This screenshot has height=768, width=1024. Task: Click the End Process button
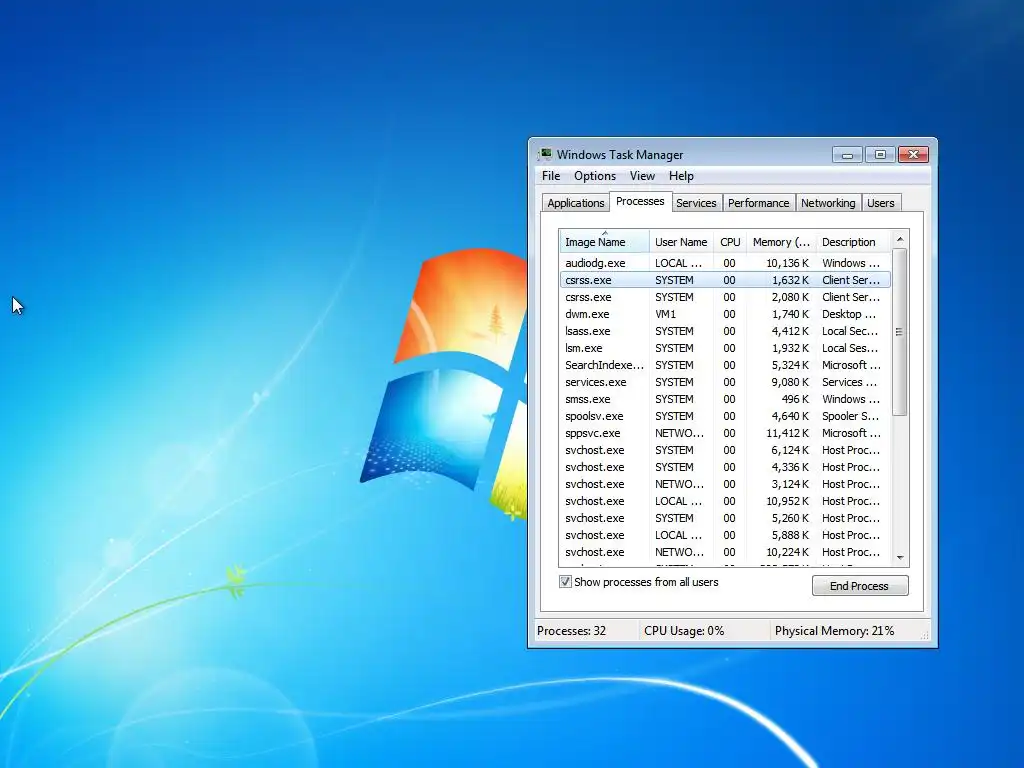[x=859, y=586]
